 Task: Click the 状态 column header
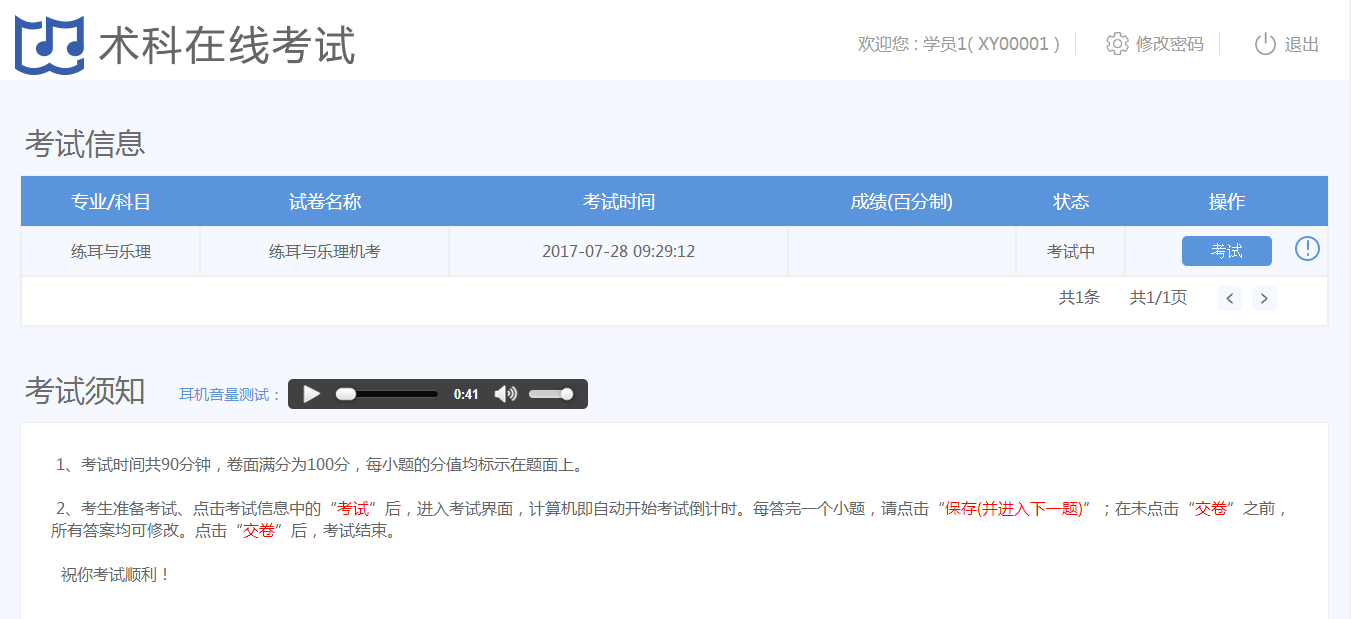click(1070, 202)
